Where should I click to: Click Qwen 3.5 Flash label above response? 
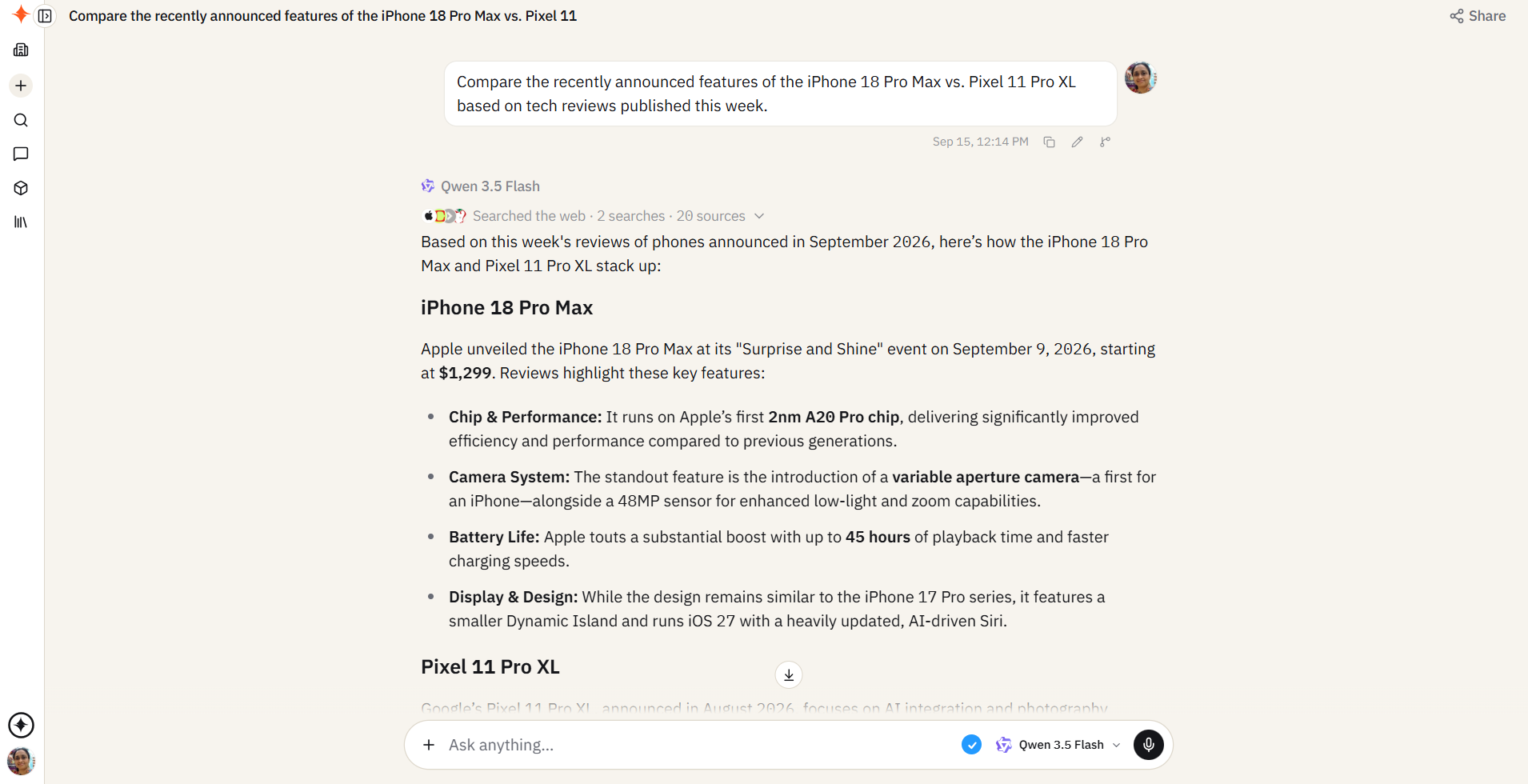click(490, 186)
